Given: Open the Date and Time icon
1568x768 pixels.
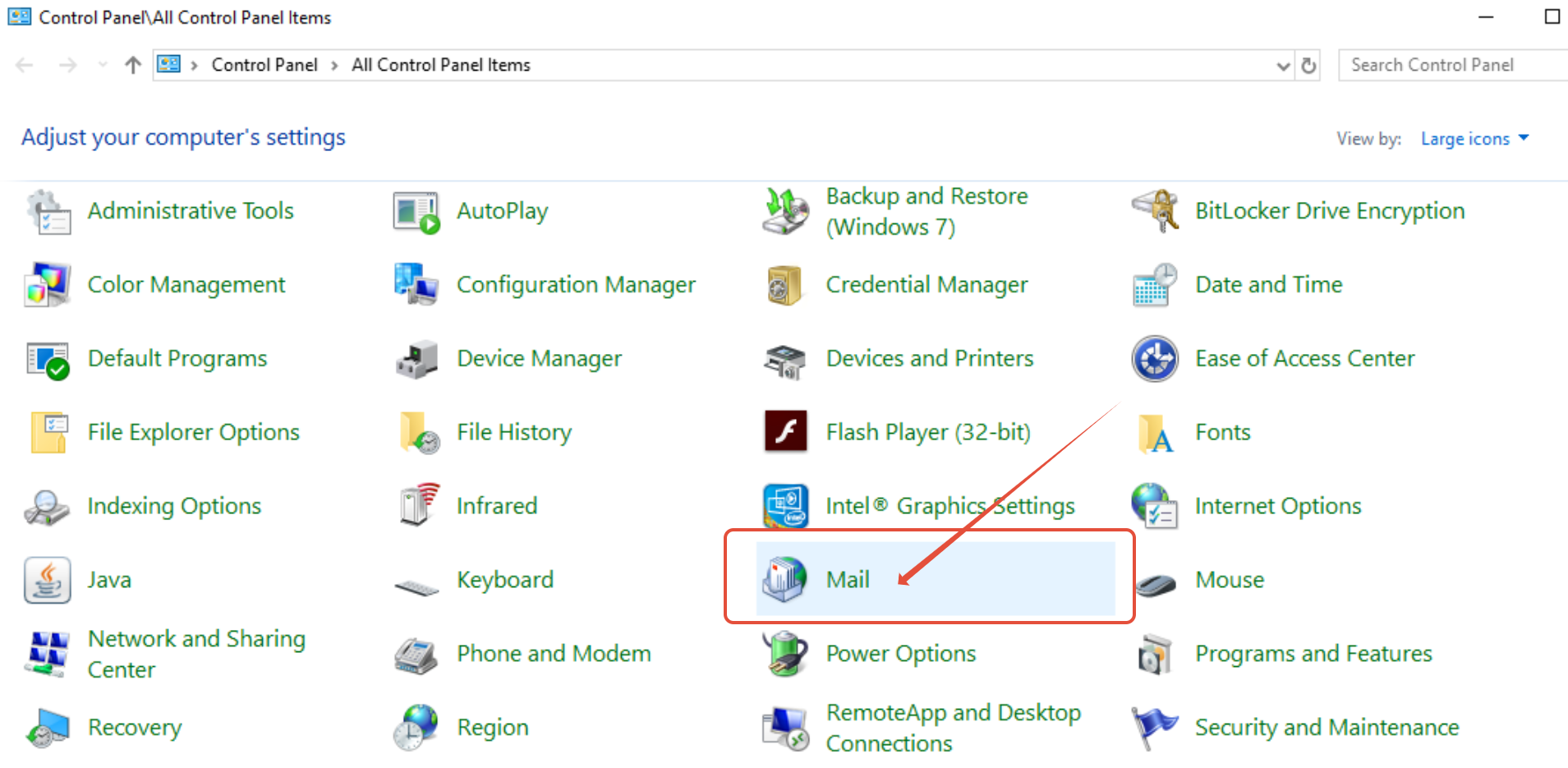Looking at the screenshot, I should point(1155,285).
